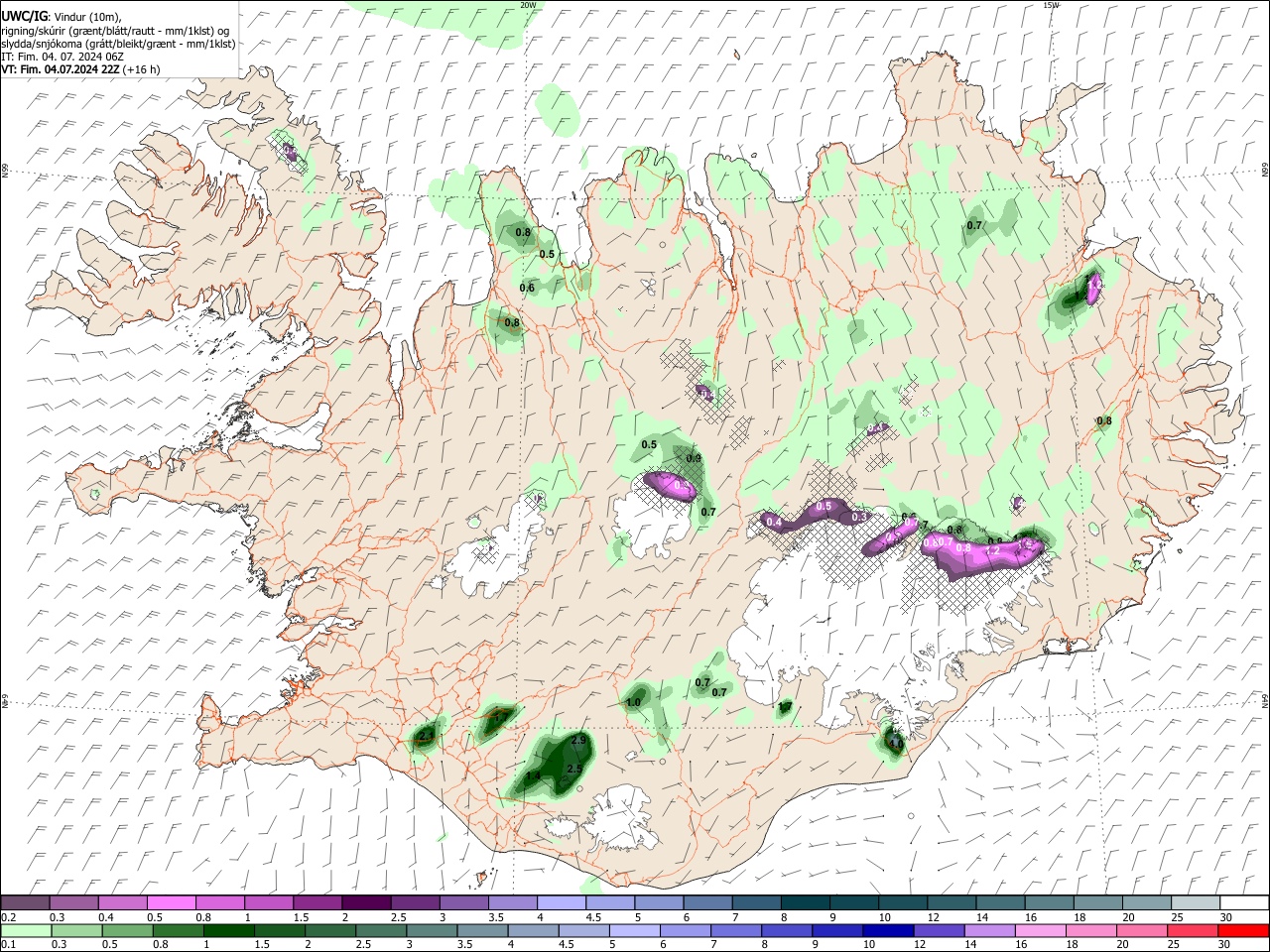The image size is (1270, 952).
Task: Pick the white 30 swatch on the snow scale
Action: pos(1244,903)
